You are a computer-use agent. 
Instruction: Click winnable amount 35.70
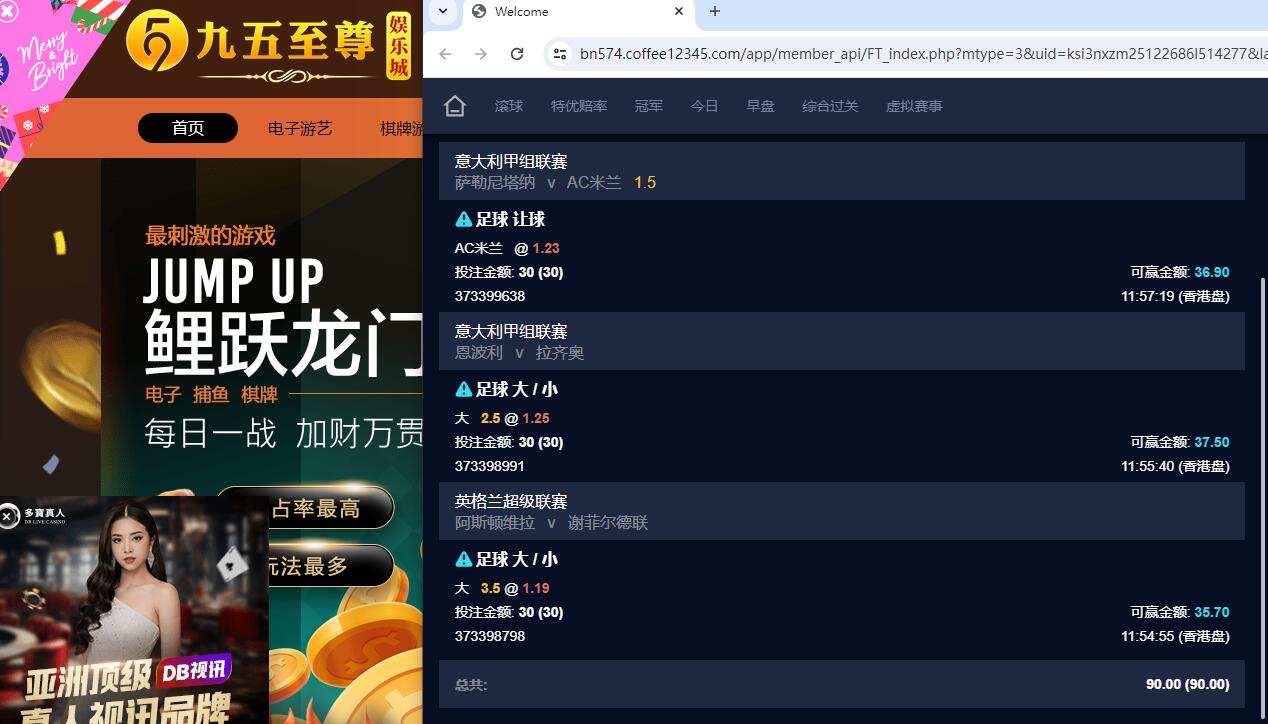(x=1212, y=612)
